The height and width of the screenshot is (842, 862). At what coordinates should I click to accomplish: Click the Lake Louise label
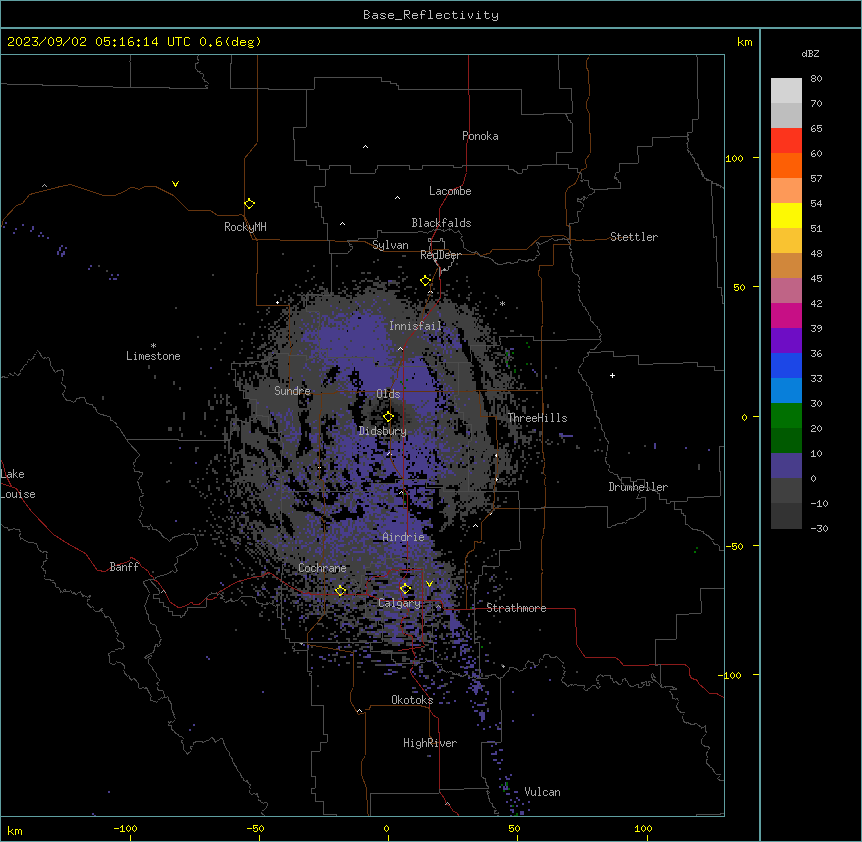coord(18,484)
